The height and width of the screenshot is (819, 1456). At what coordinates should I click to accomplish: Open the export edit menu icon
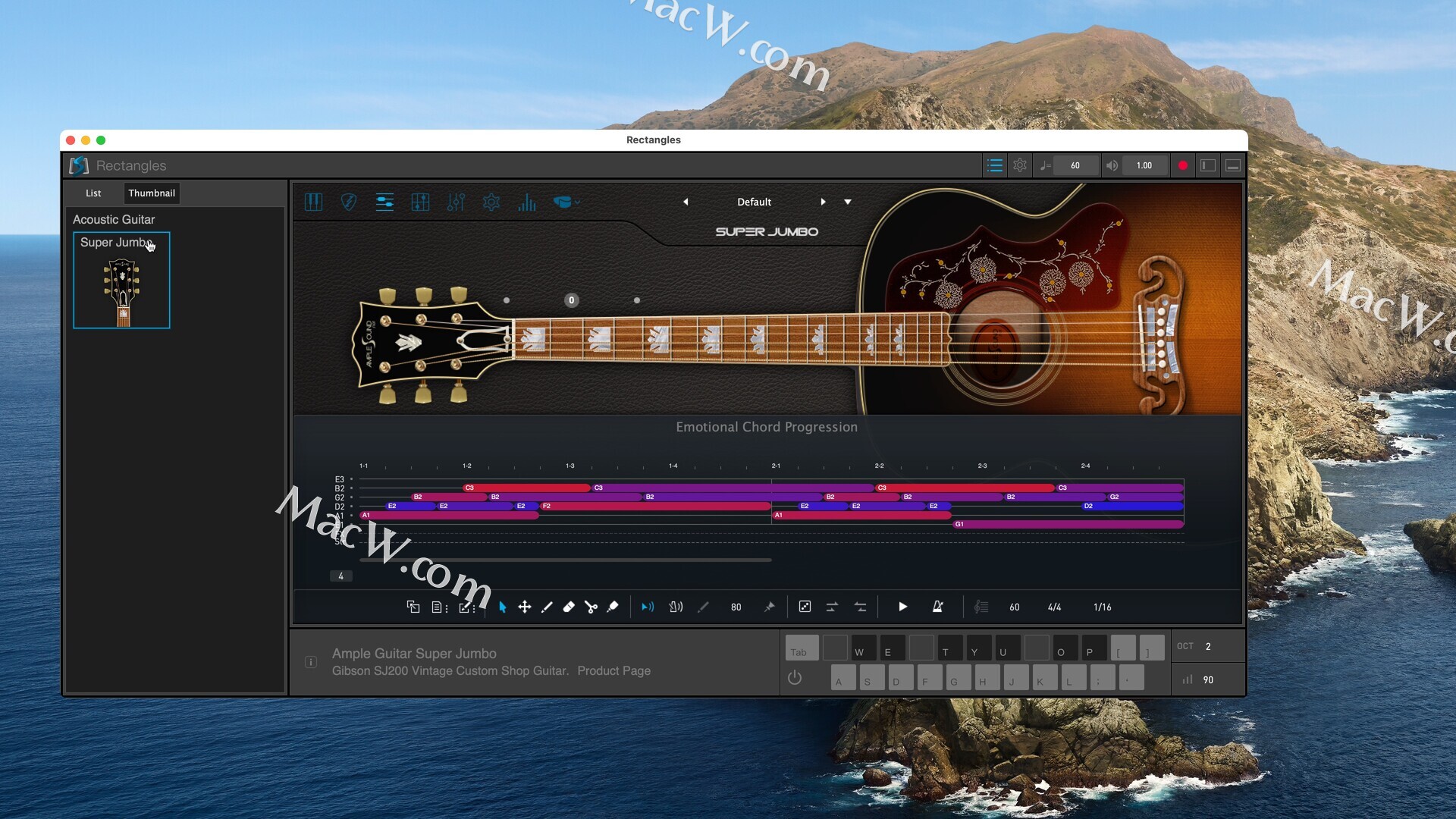(x=466, y=607)
